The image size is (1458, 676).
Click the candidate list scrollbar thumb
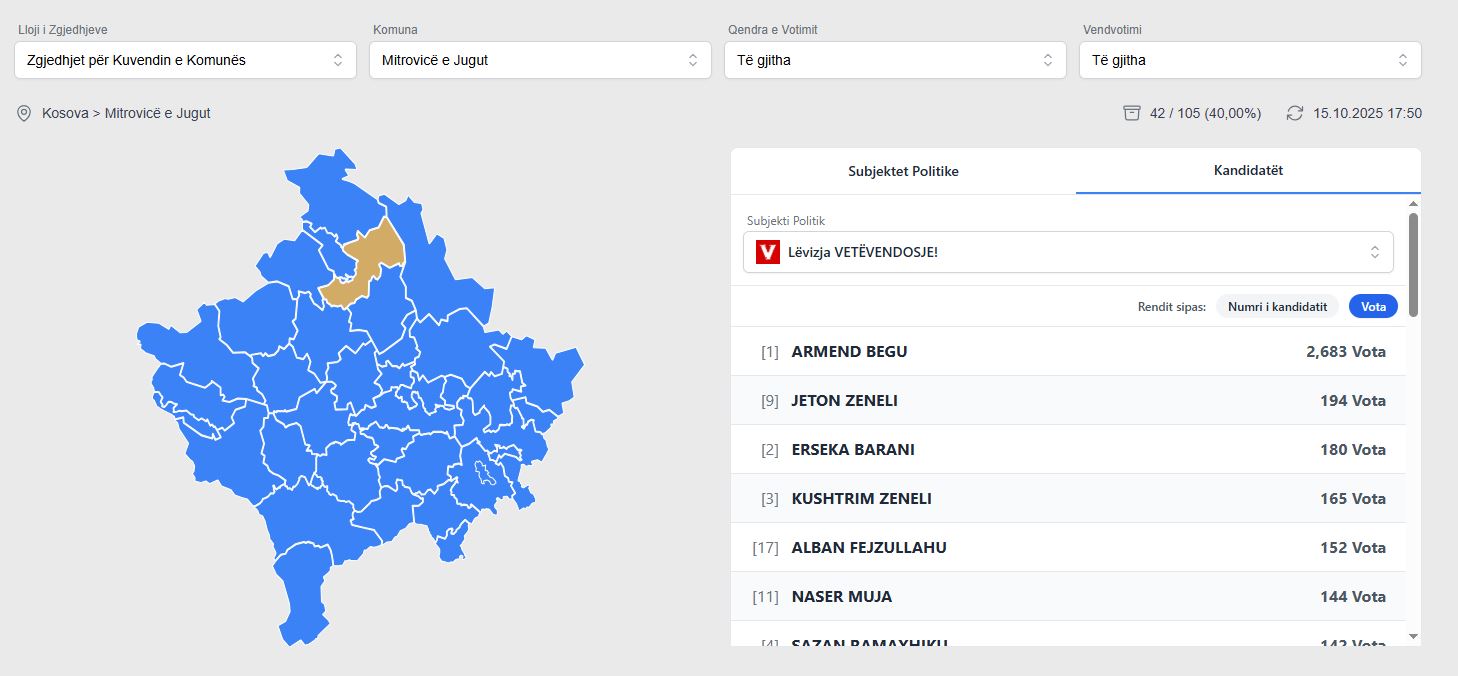point(1413,265)
